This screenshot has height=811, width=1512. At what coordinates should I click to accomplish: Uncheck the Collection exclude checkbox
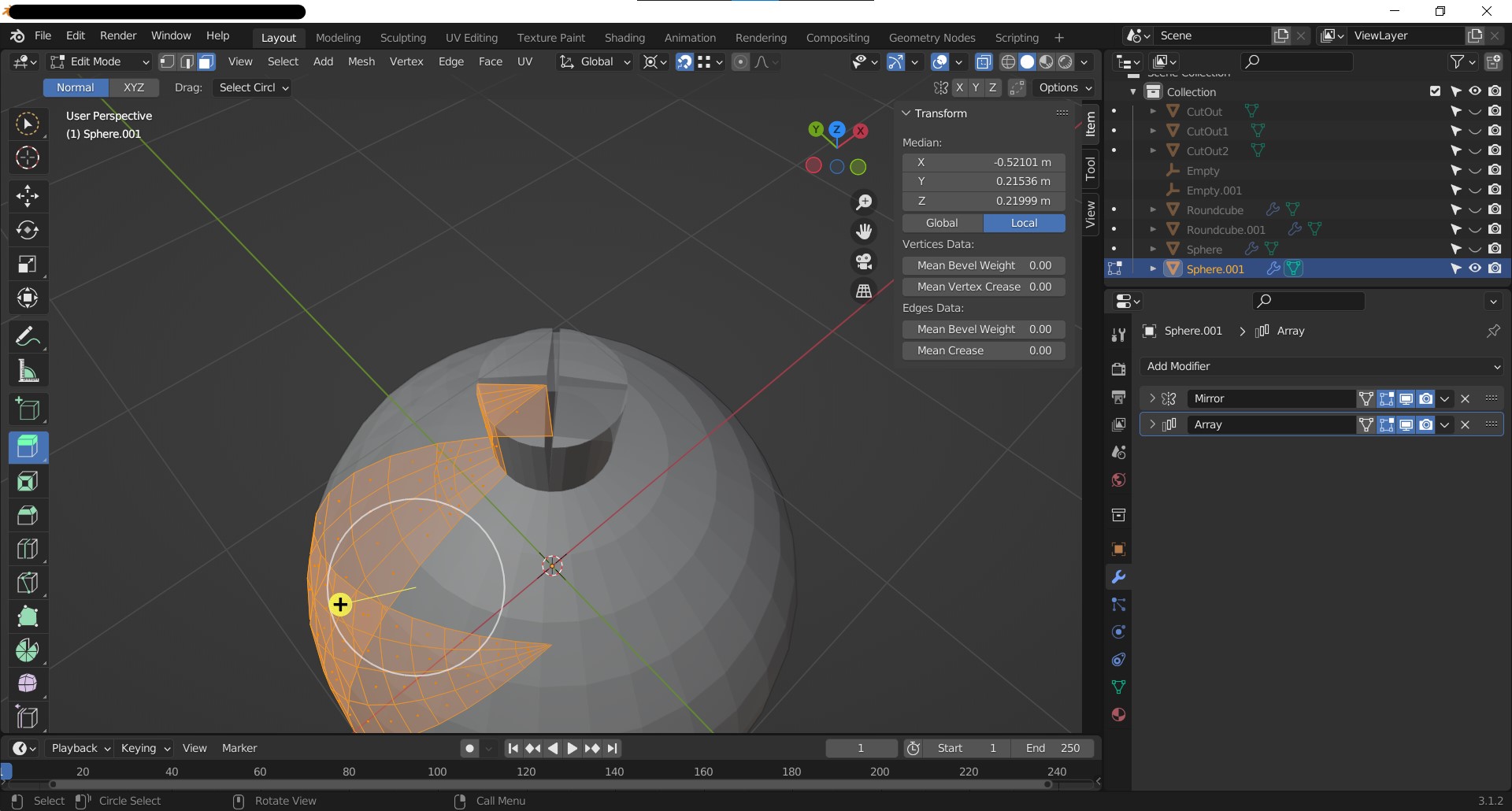(1435, 91)
